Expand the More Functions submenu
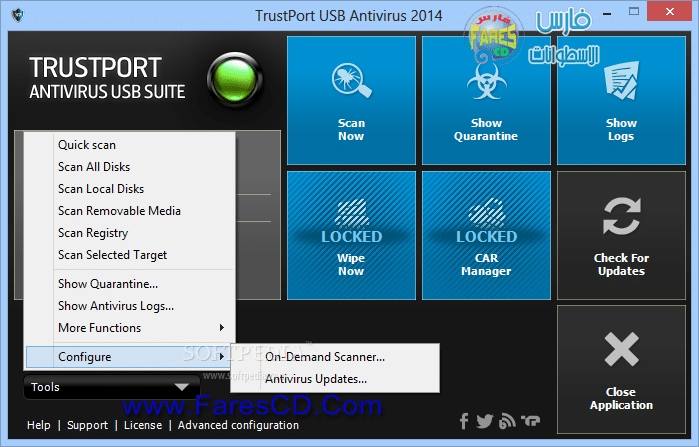Screen dimensions: 699x447 pyautogui.click(x=130, y=328)
